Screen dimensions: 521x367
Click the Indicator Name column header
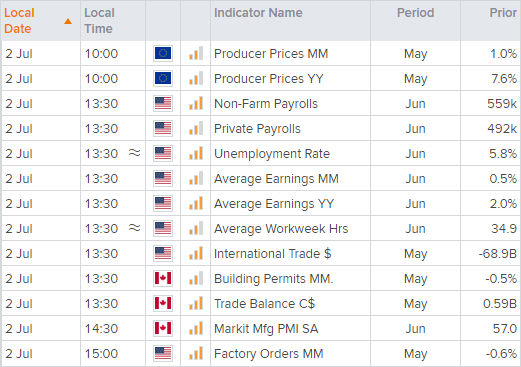pos(258,13)
